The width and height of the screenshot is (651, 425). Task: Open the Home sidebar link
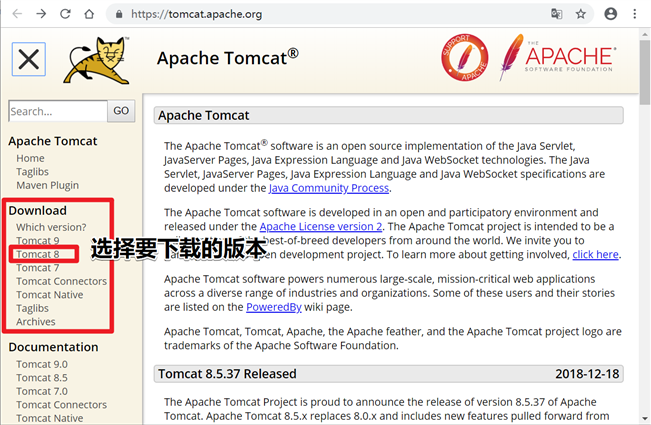click(30, 158)
